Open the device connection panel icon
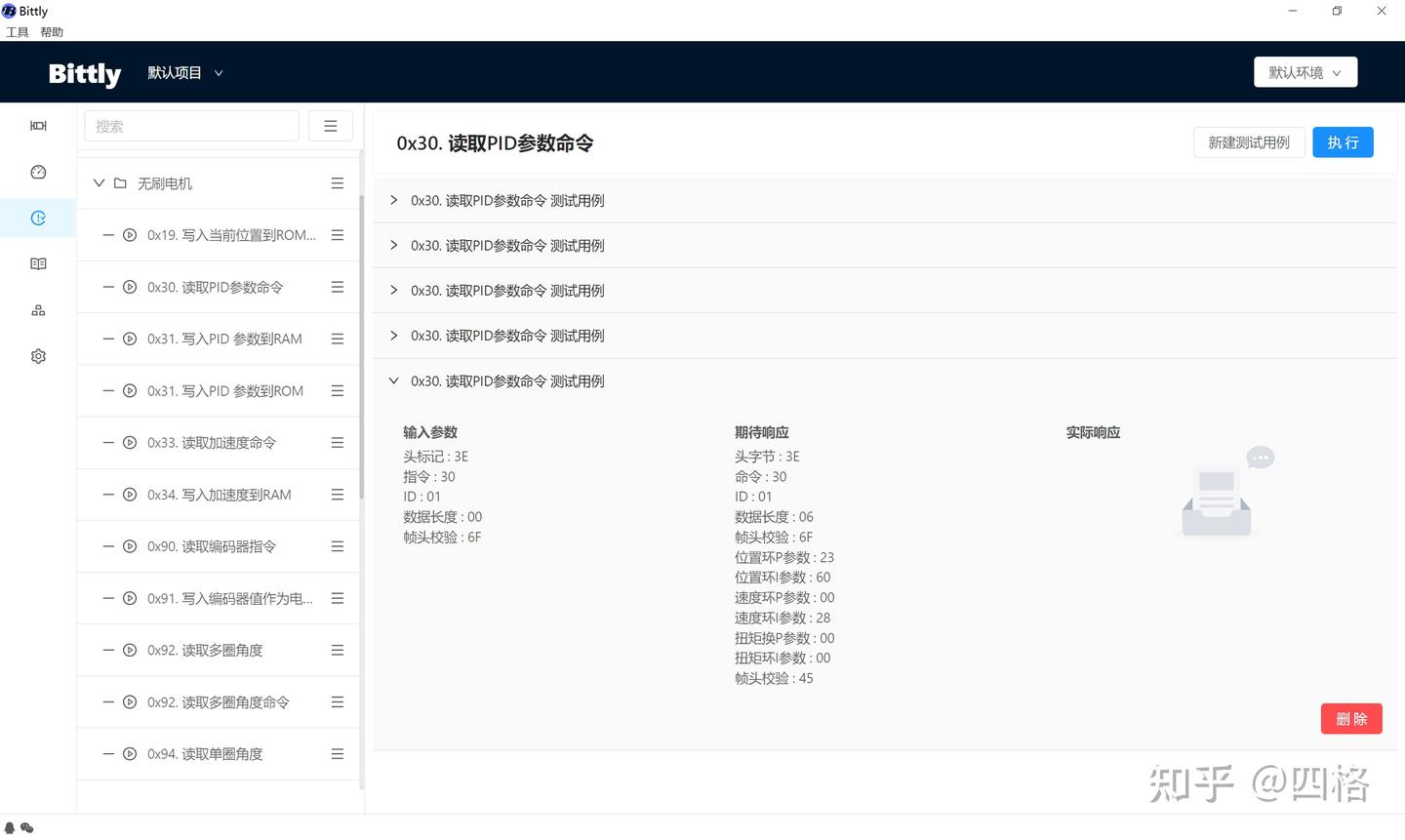 coord(38,125)
